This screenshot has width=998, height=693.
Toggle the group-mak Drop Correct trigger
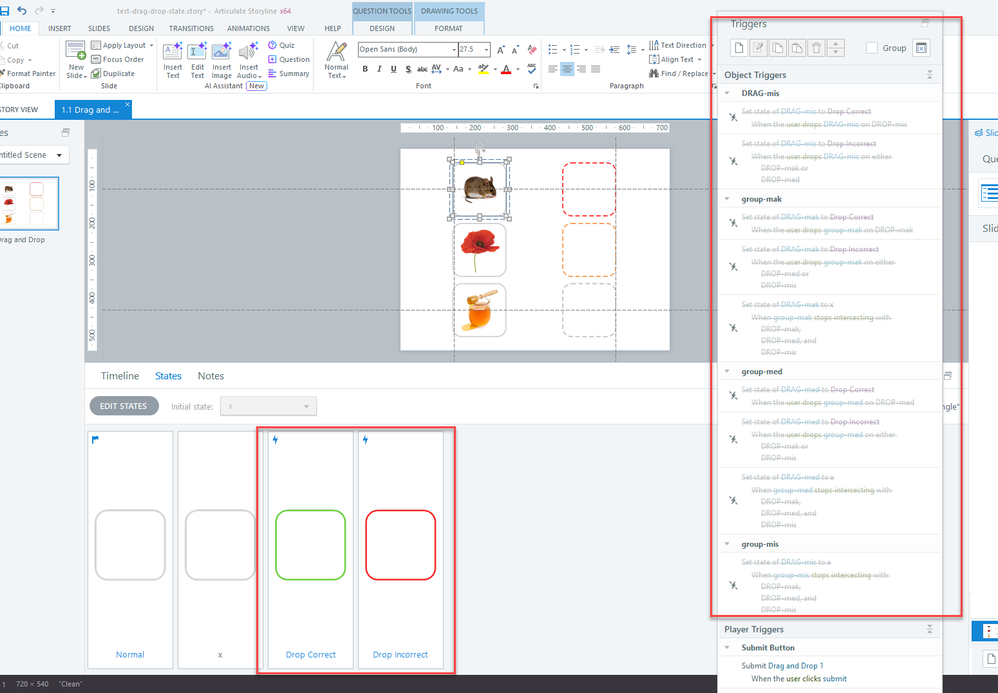click(x=732, y=223)
